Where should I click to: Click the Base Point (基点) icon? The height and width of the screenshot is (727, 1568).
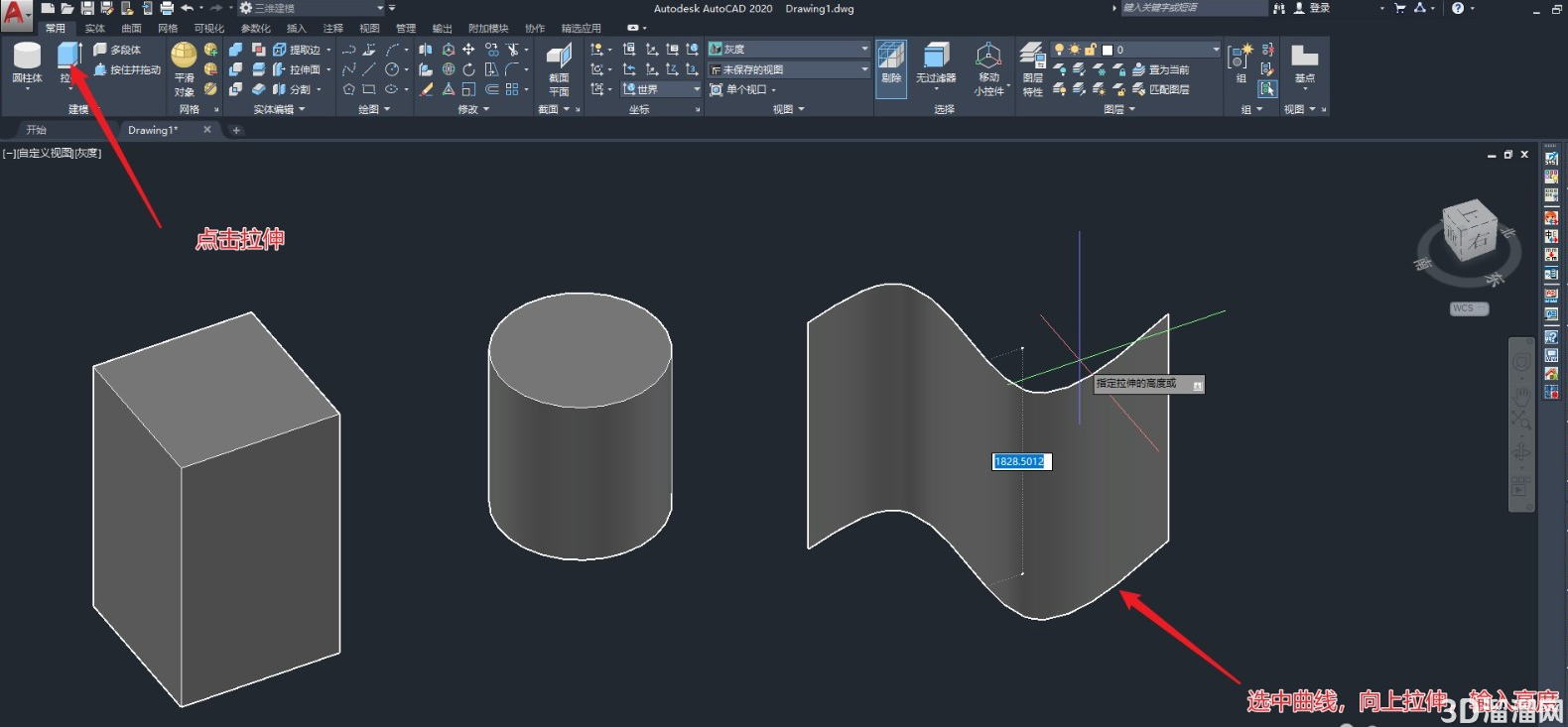click(x=1304, y=63)
